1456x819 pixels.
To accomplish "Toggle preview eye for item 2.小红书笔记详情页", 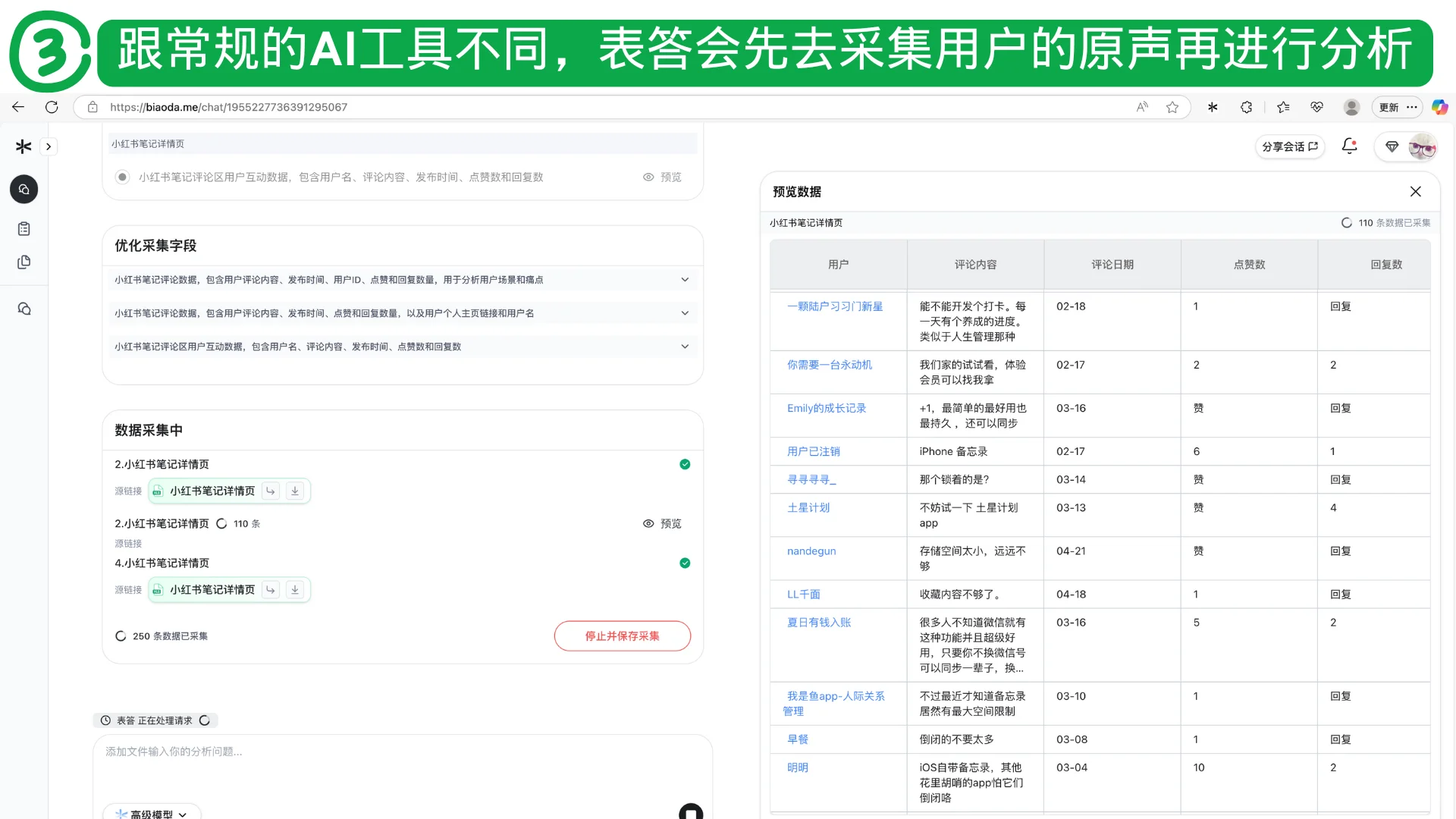I will (x=648, y=523).
